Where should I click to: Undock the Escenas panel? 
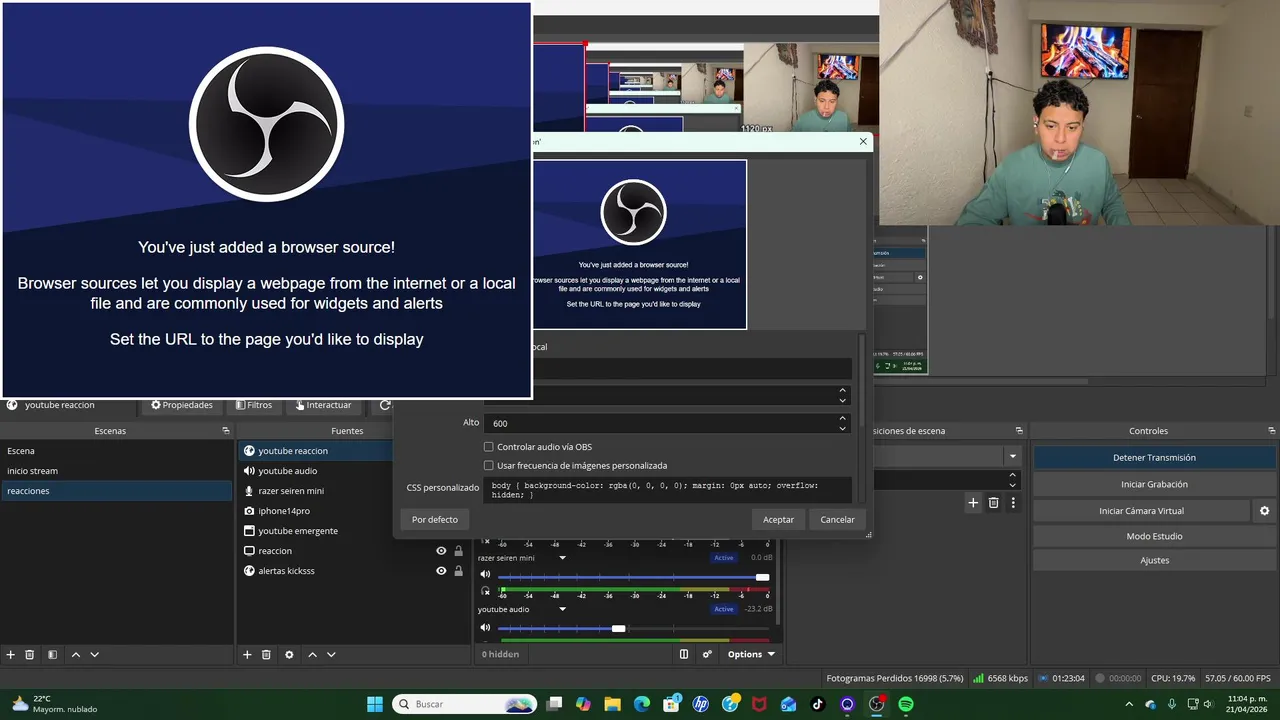point(225,431)
